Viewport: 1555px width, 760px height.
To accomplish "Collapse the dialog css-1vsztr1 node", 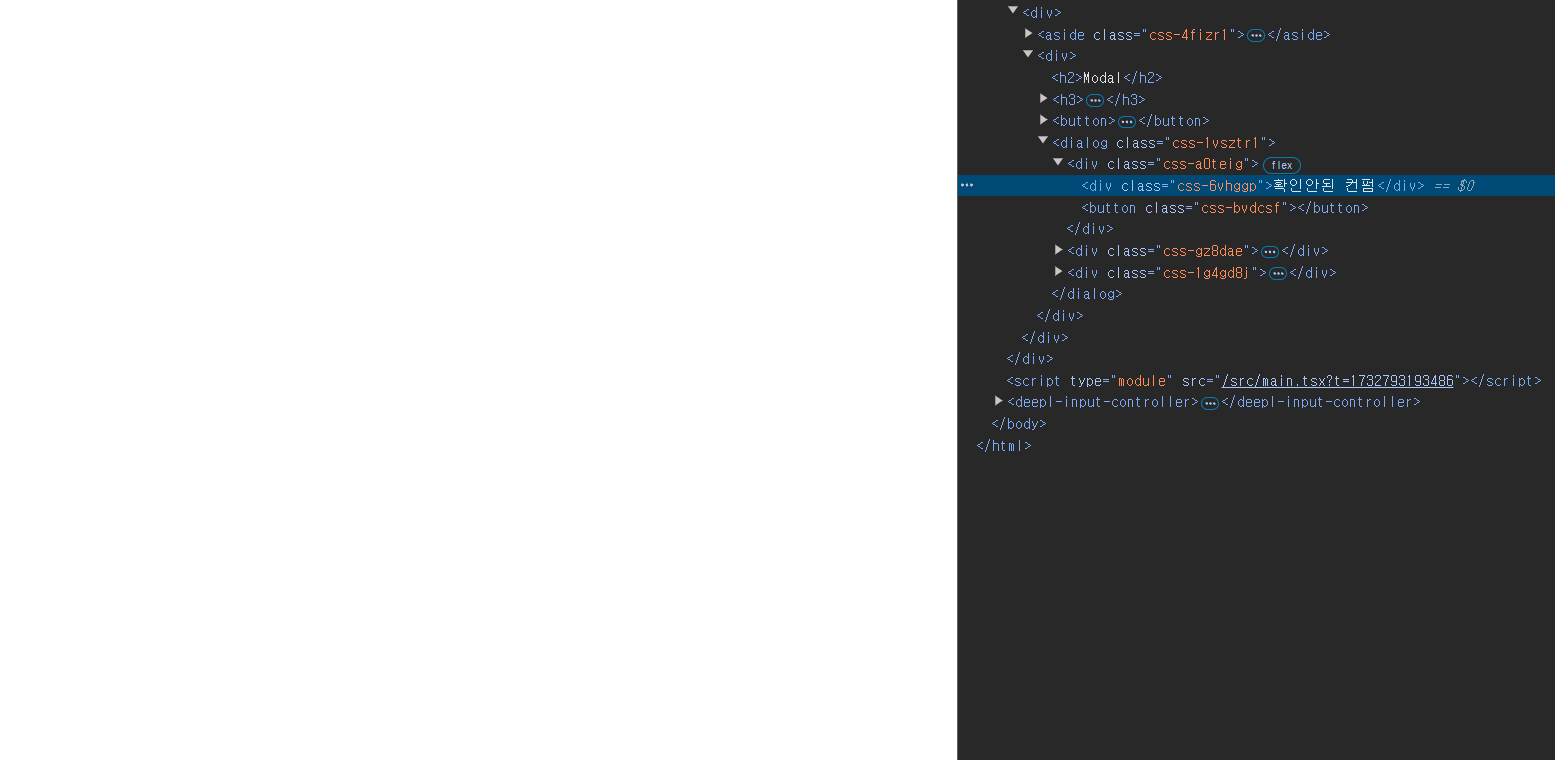I will 1043,141.
